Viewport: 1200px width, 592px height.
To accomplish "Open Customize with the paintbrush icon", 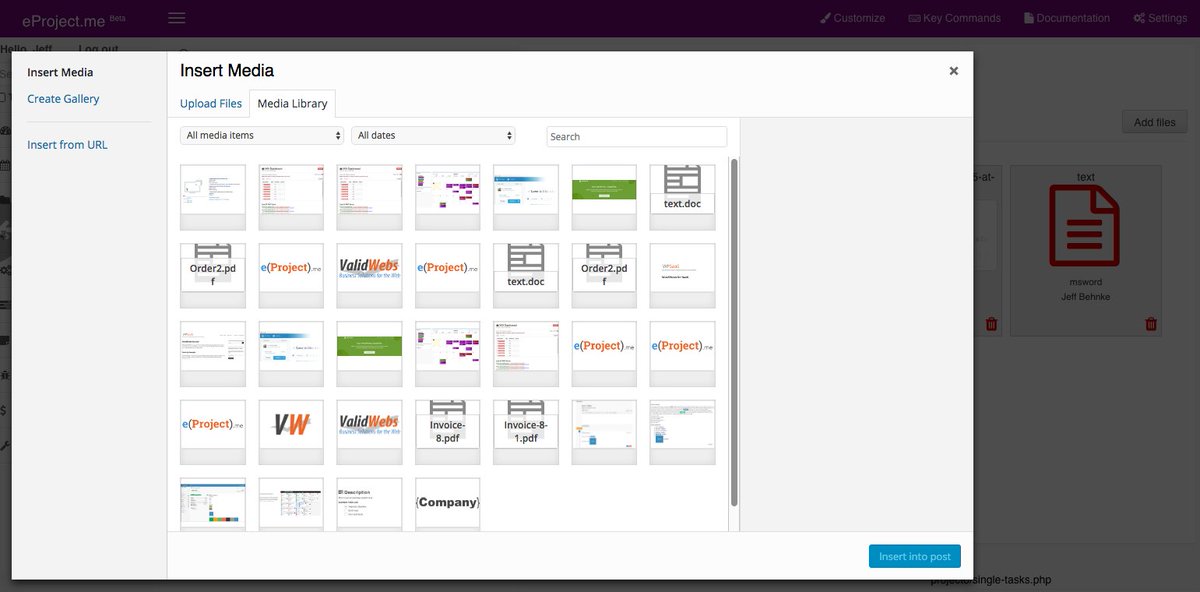I will click(x=852, y=18).
